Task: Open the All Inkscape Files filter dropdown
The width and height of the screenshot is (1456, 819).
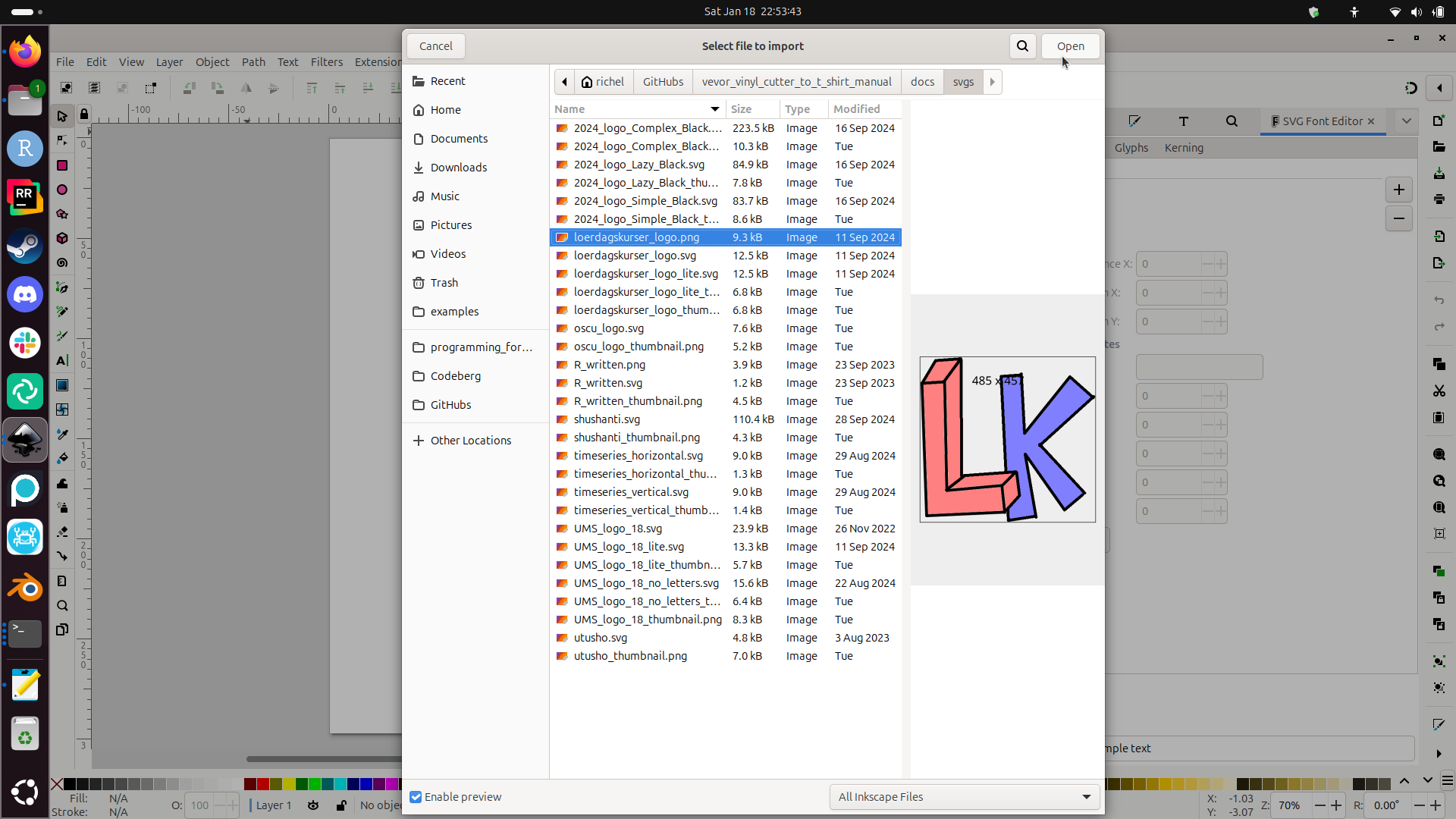Action: point(965,797)
